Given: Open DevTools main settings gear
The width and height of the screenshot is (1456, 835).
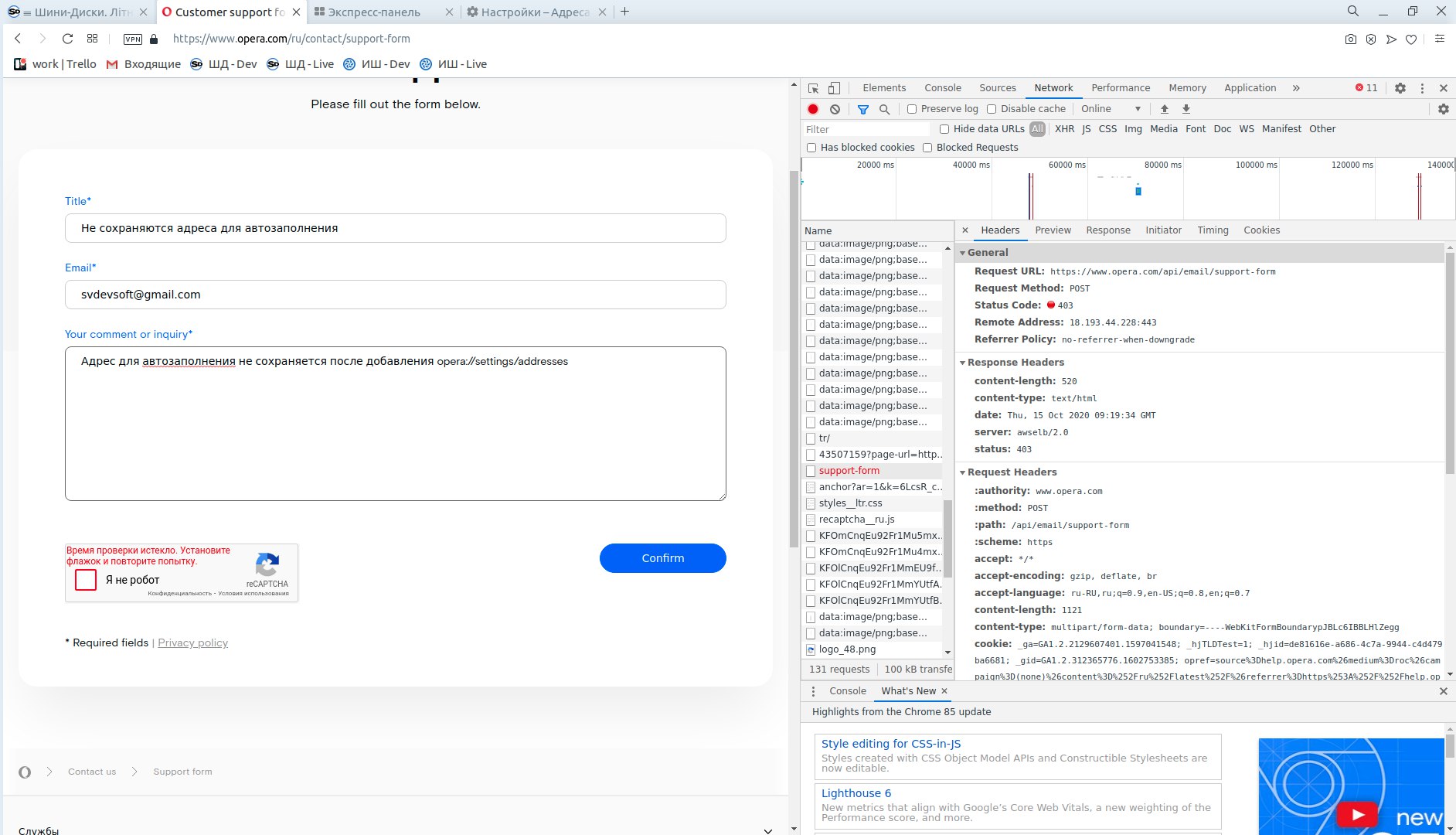Looking at the screenshot, I should [1400, 88].
